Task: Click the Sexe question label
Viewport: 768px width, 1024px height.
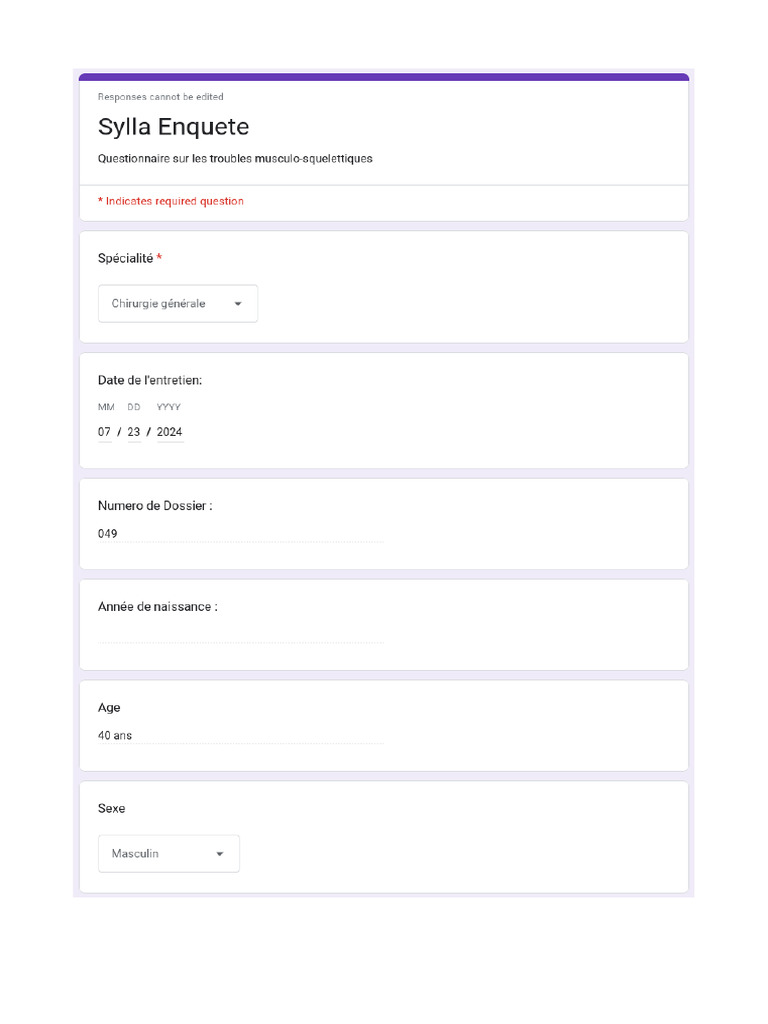Action: pos(112,808)
